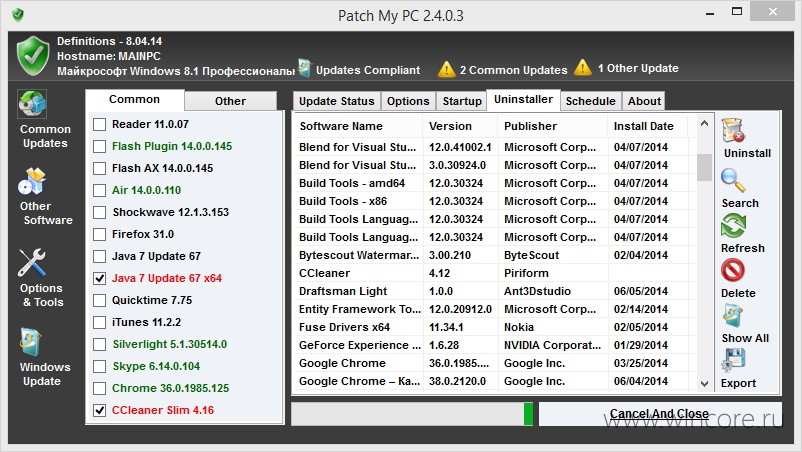The width and height of the screenshot is (802, 452).
Task: Click the Export floppy disk icon
Action: (733, 360)
